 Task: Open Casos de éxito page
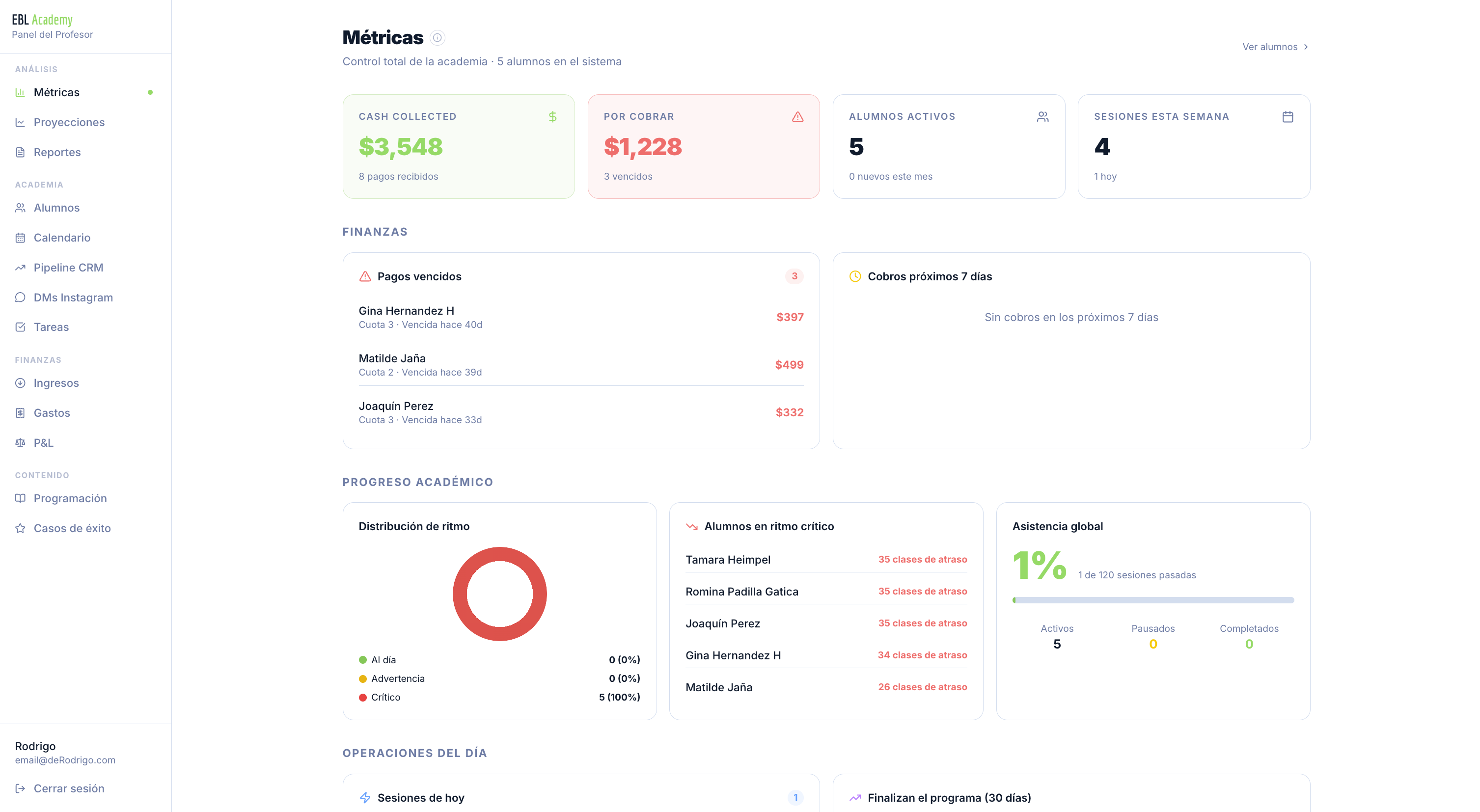click(85, 528)
